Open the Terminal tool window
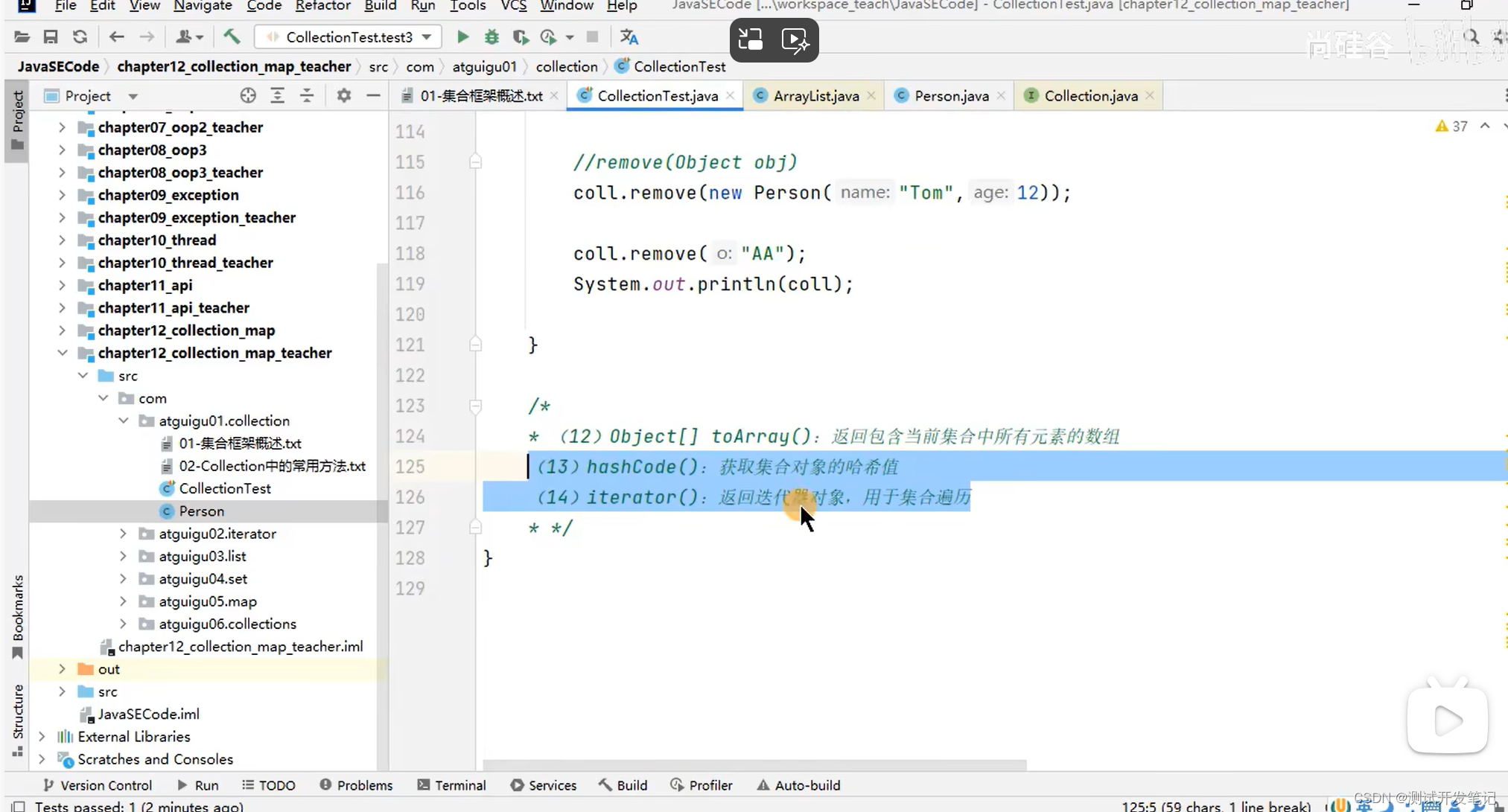 click(452, 785)
